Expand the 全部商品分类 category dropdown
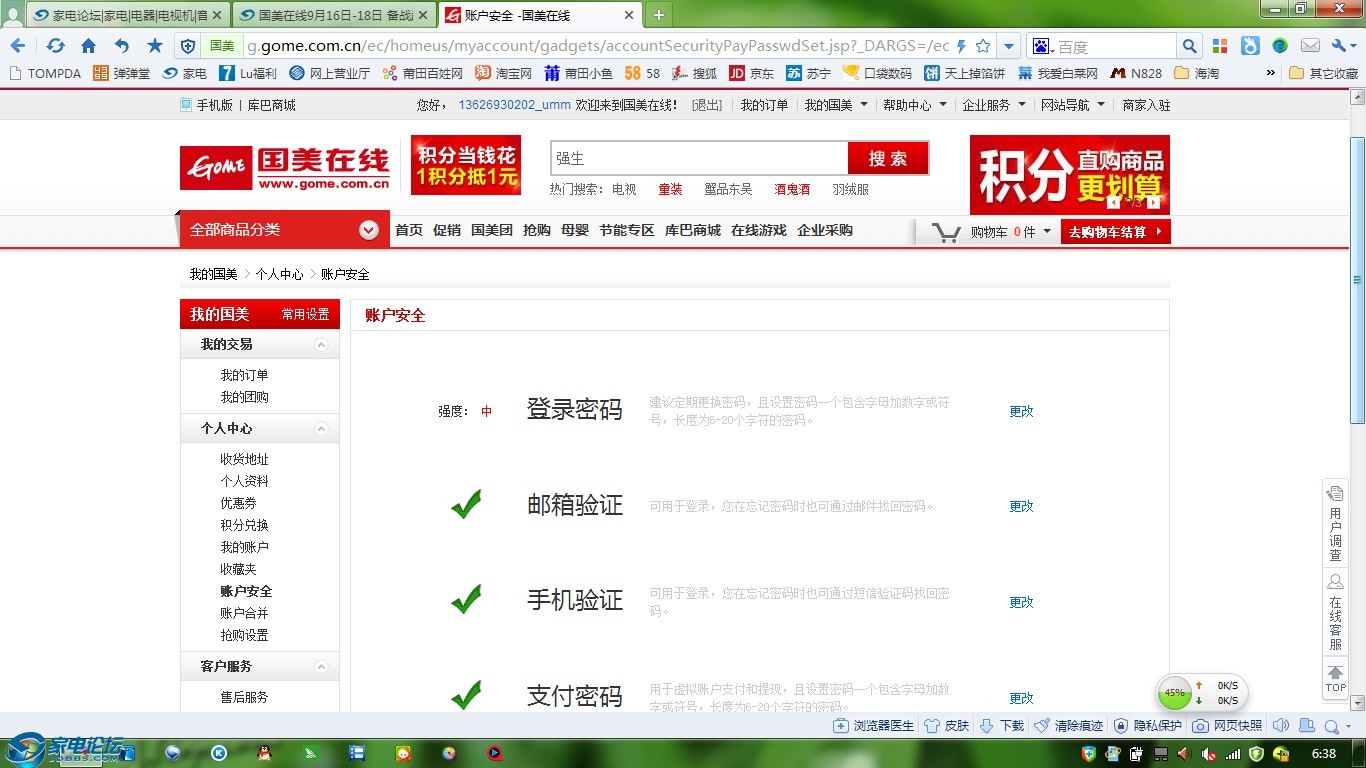 click(x=369, y=230)
